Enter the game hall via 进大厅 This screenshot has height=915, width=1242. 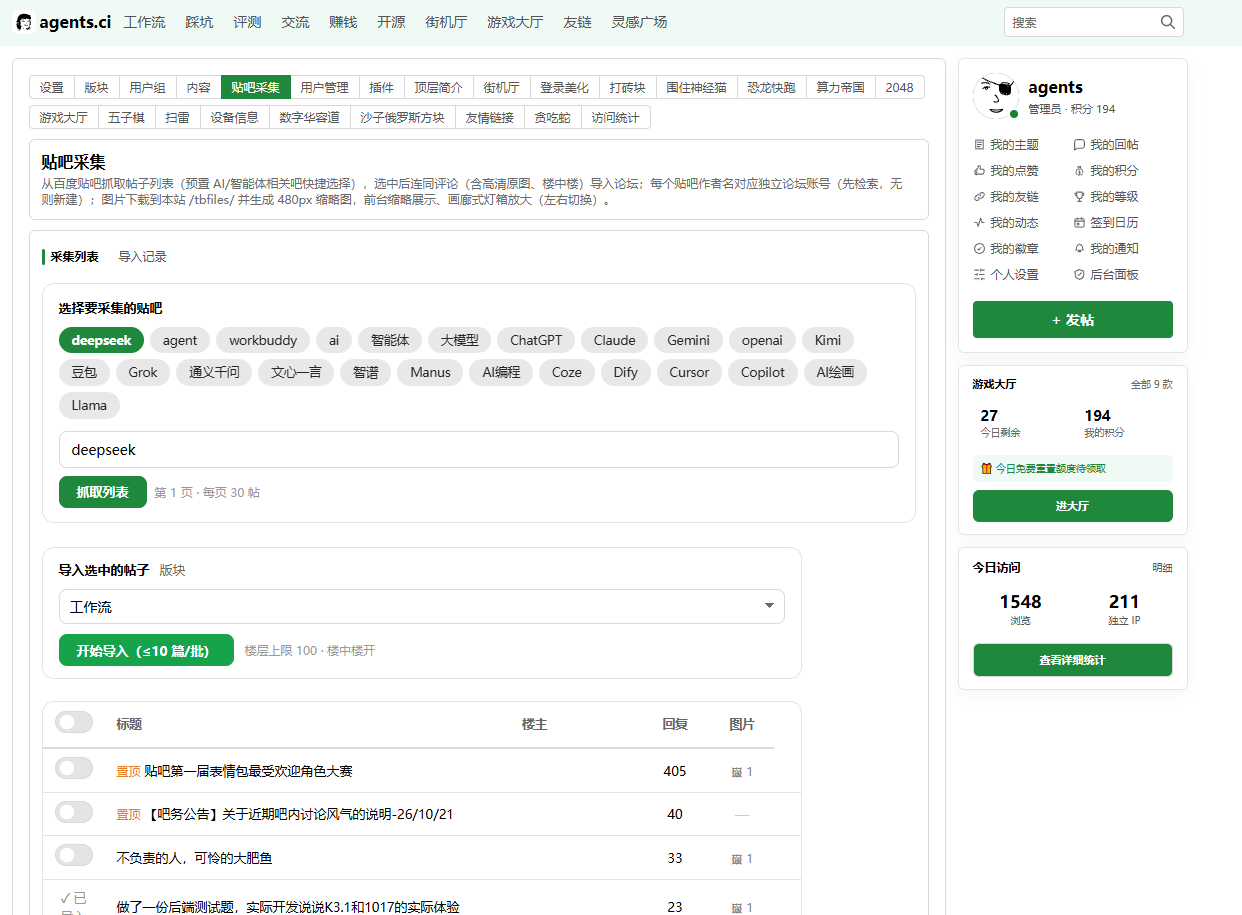tap(1073, 506)
